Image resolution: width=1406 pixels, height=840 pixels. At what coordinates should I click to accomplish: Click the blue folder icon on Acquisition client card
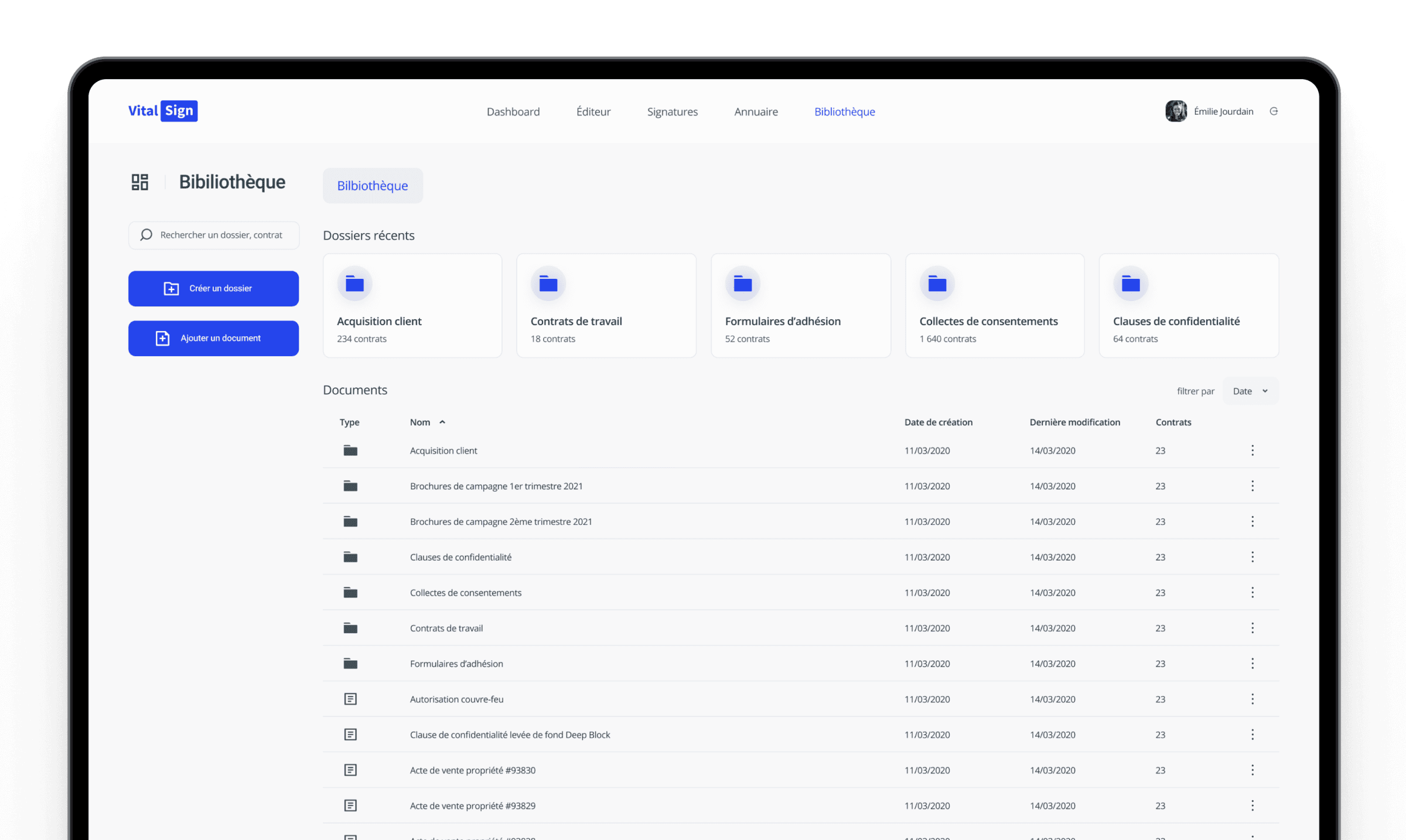tap(354, 284)
